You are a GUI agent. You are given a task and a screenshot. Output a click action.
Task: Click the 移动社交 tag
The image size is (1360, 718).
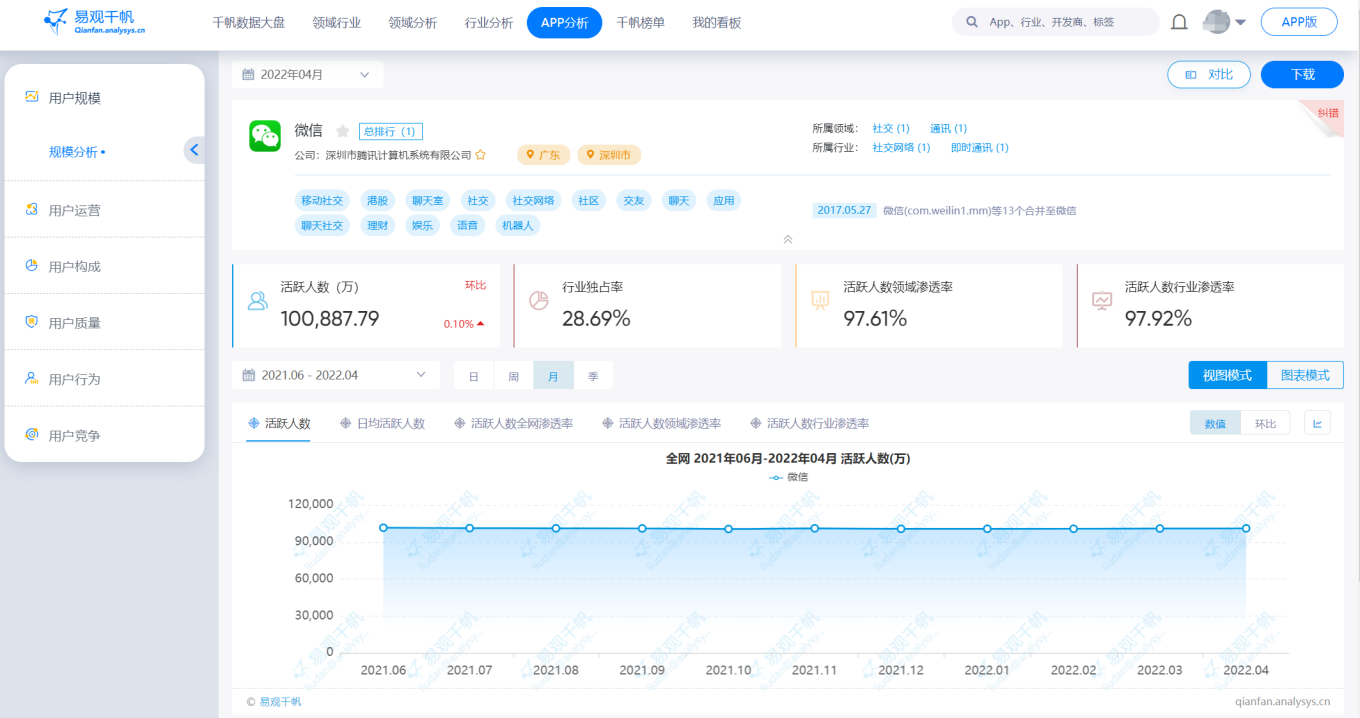[322, 200]
